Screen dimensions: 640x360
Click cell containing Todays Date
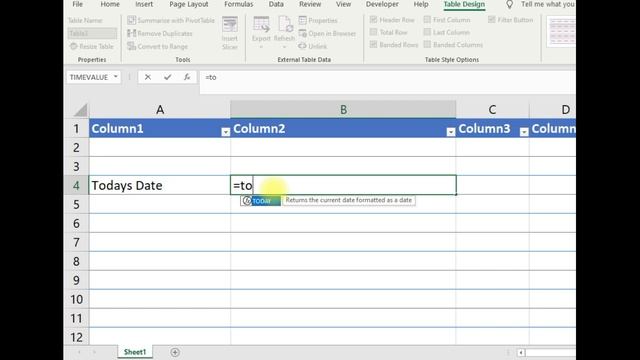(x=160, y=185)
